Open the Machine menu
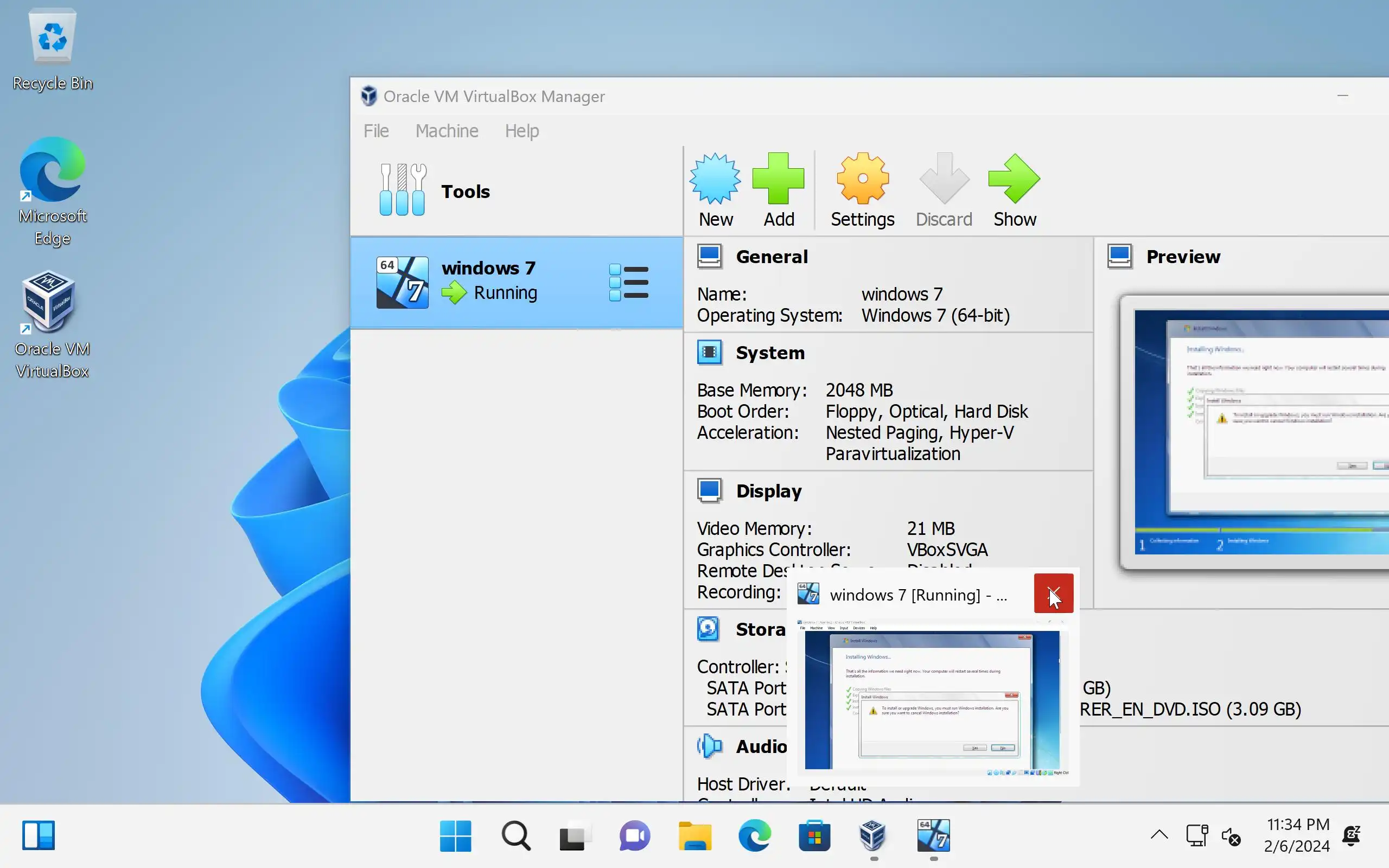This screenshot has width=1389, height=868. tap(447, 131)
